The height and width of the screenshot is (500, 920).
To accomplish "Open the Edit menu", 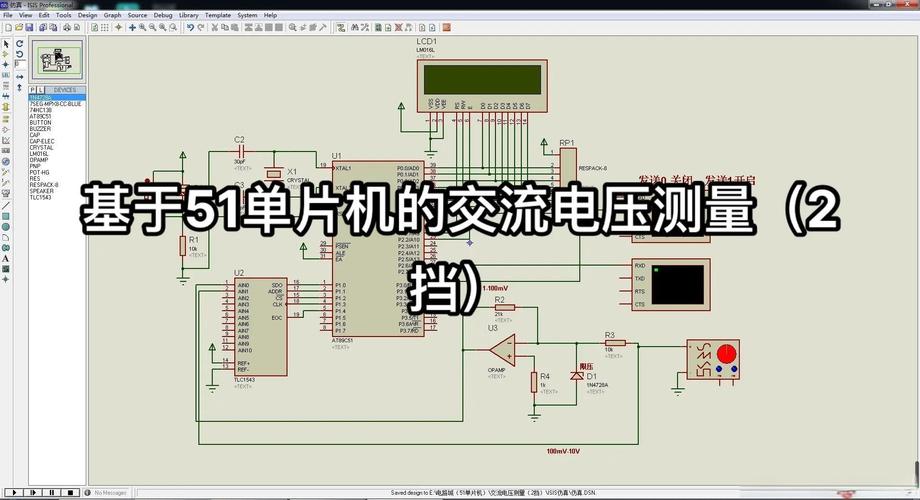I will tap(44, 15).
